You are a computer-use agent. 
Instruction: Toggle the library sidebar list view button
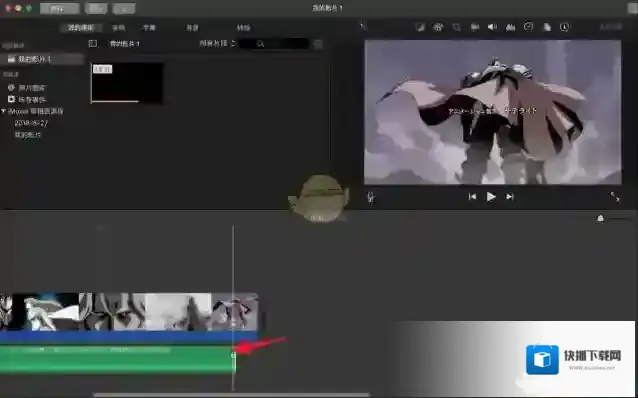pos(93,43)
